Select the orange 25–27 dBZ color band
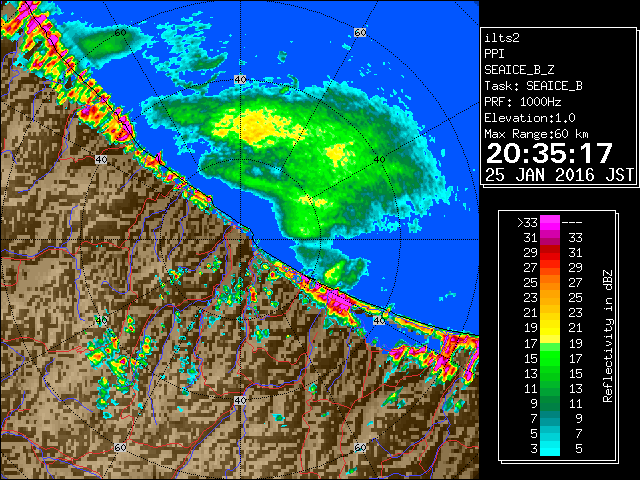This screenshot has height=480, width=640. pyautogui.click(x=550, y=282)
